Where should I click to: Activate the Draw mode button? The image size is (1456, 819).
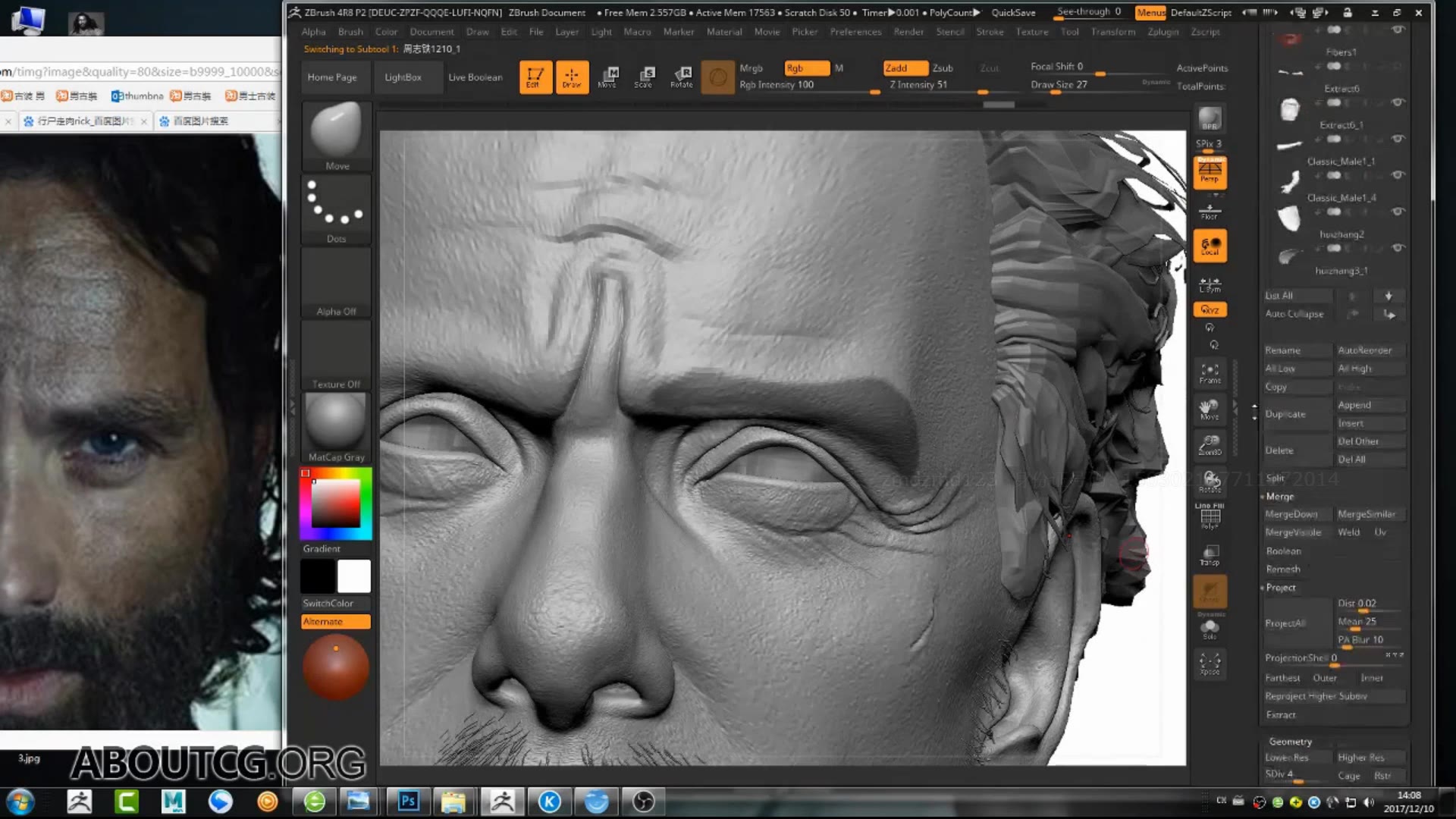click(x=572, y=77)
